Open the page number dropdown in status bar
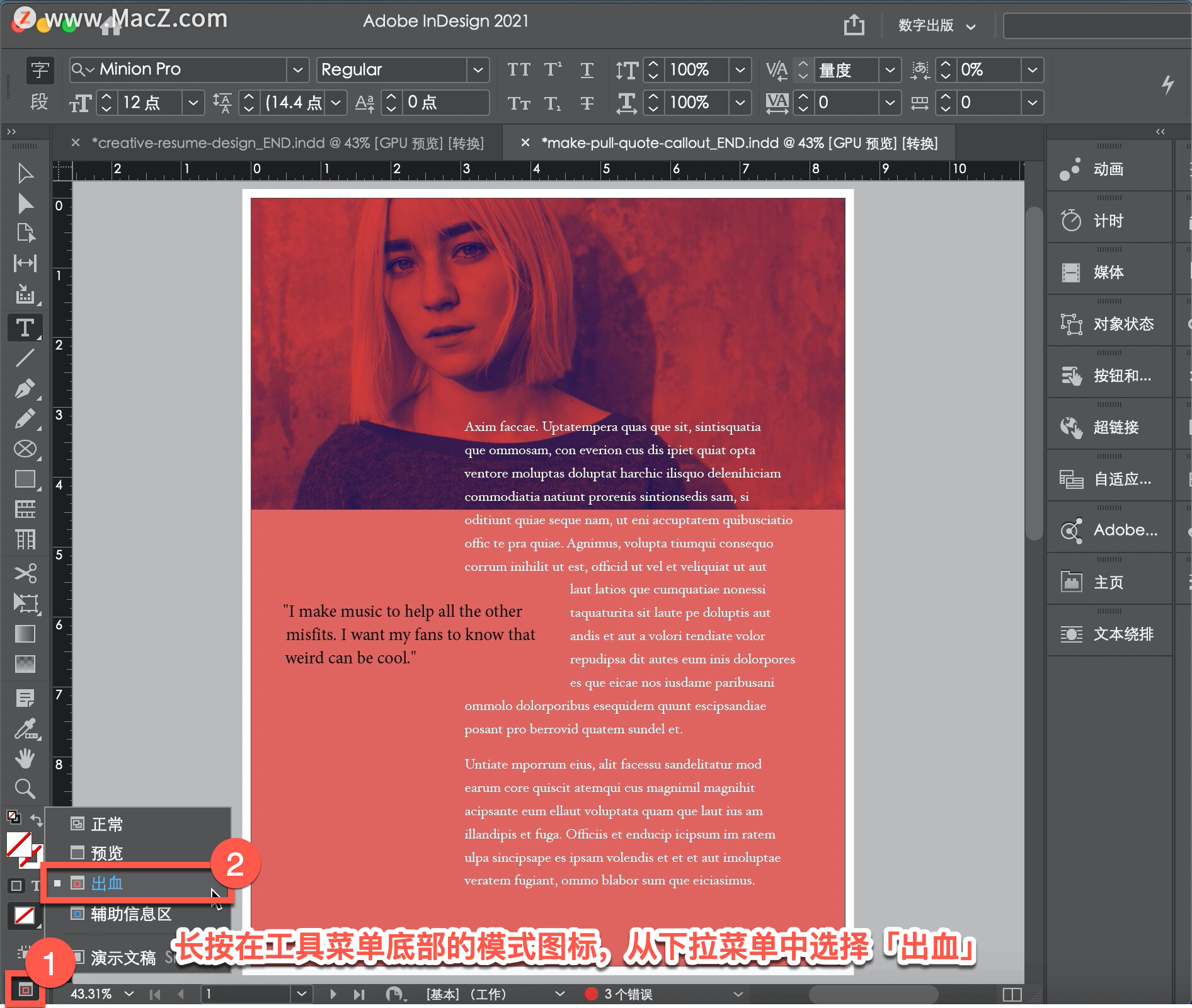This screenshot has width=1192, height=1008. tap(302, 994)
